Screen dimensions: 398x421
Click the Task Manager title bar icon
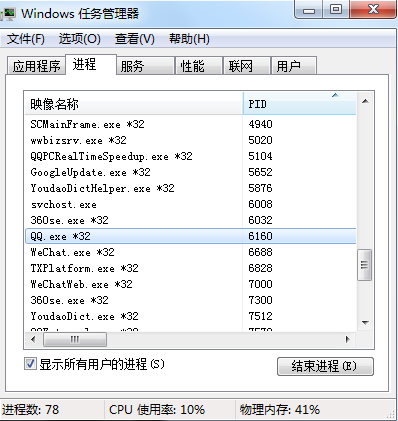8,14
